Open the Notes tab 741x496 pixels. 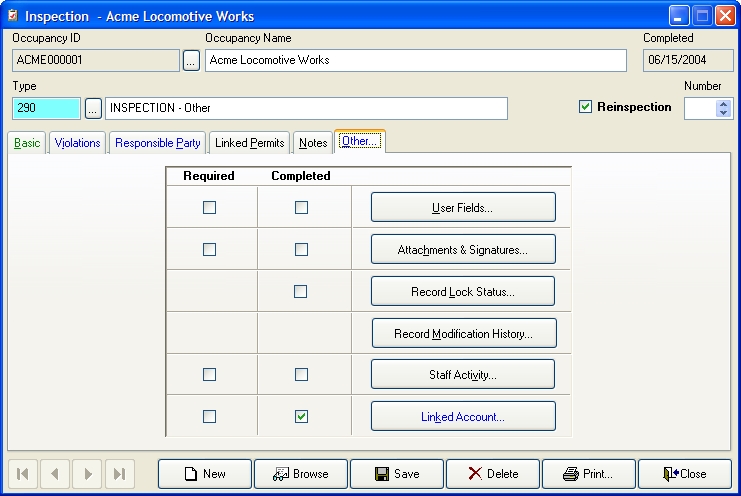[313, 143]
